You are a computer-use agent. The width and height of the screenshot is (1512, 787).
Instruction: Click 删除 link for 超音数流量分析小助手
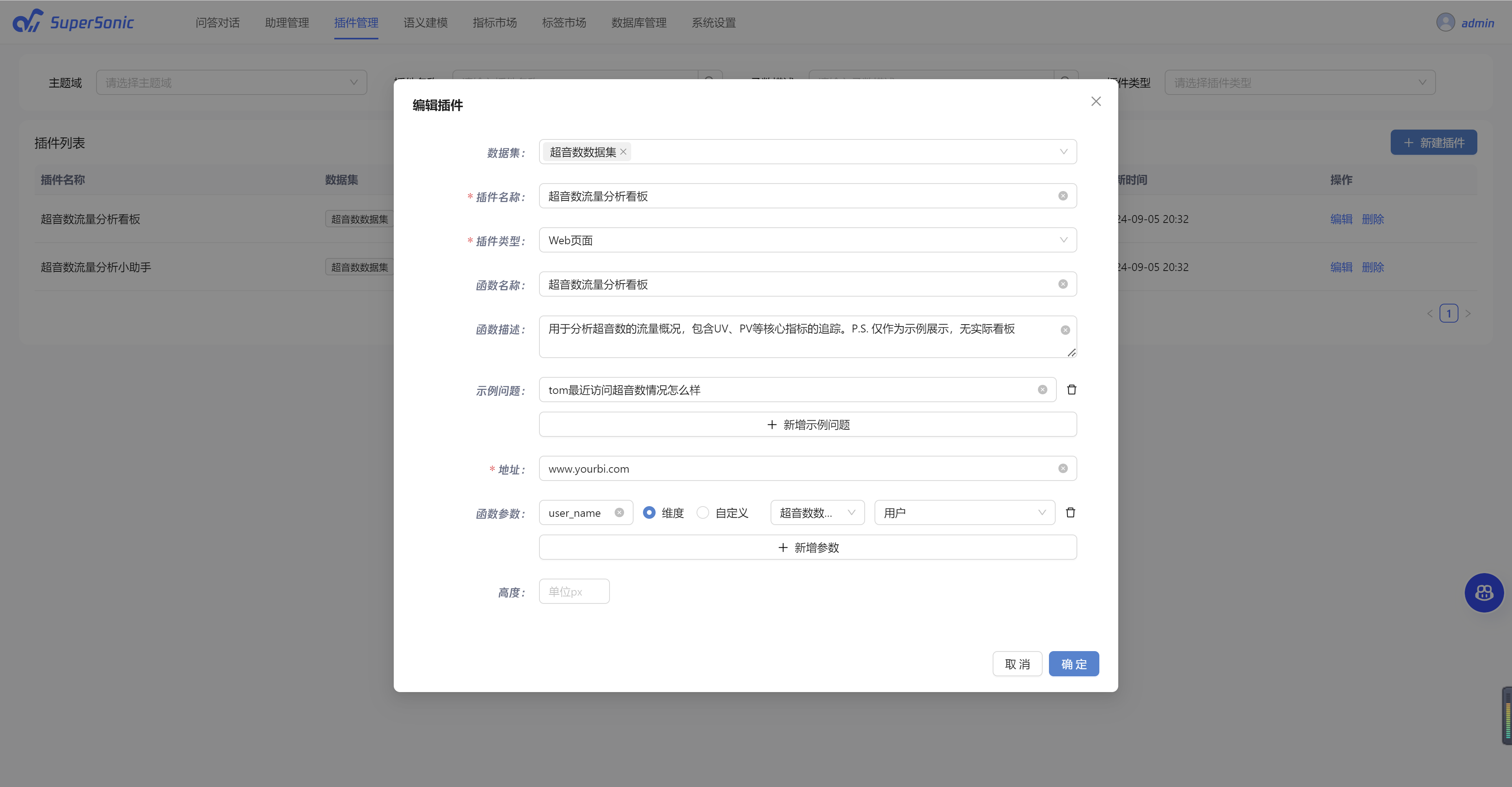(x=1372, y=267)
